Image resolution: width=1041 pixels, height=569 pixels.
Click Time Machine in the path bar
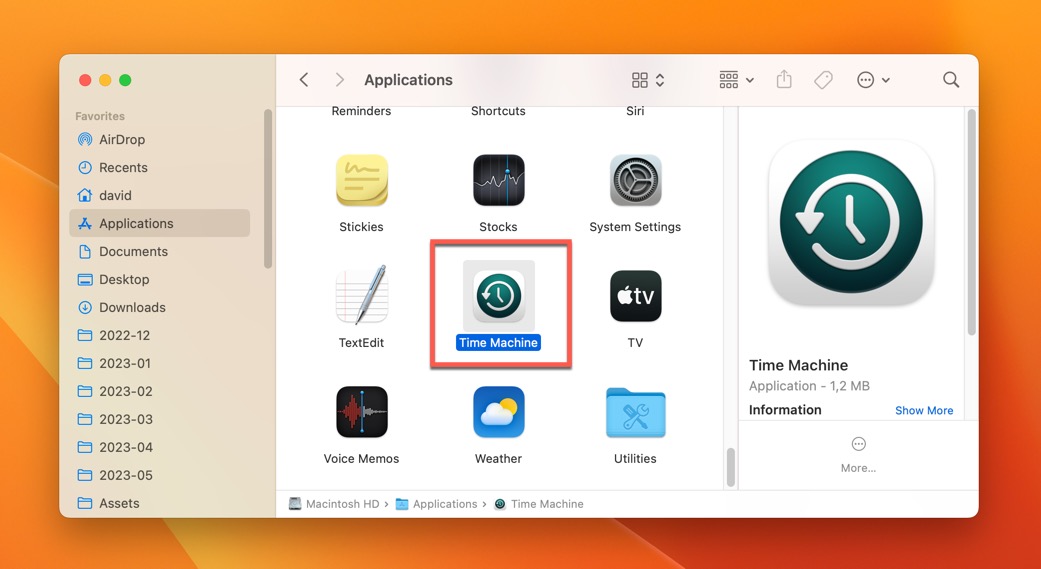[x=539, y=504]
